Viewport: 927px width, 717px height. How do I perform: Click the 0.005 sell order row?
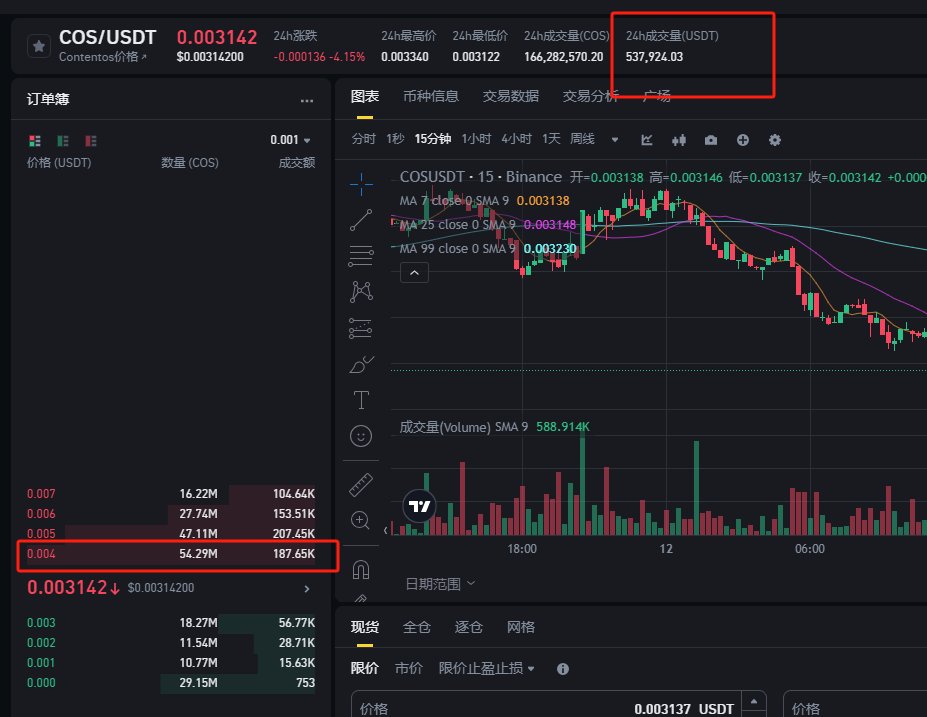[x=171, y=534]
